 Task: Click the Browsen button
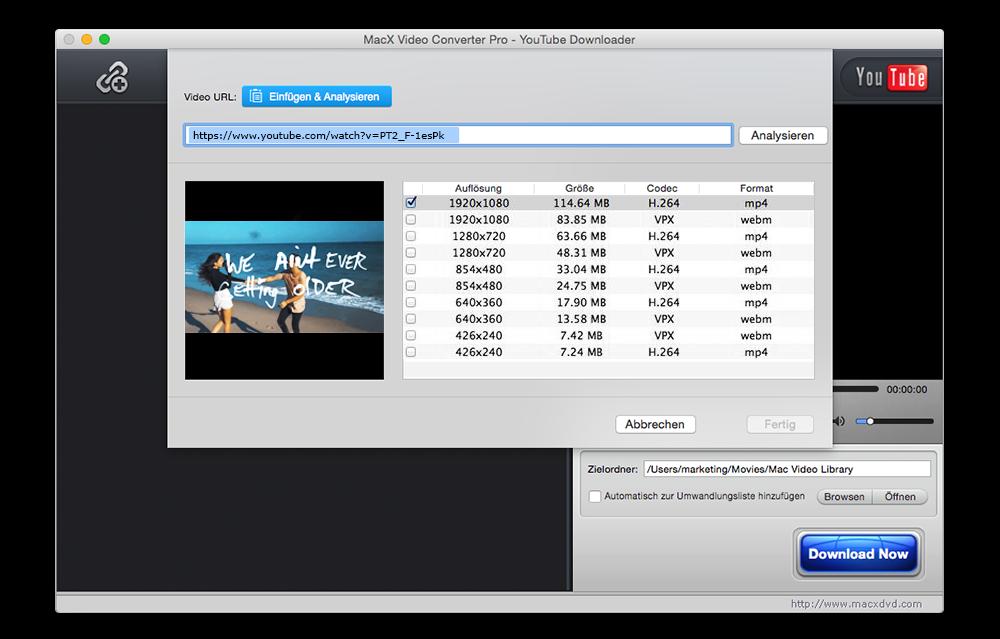coord(844,496)
